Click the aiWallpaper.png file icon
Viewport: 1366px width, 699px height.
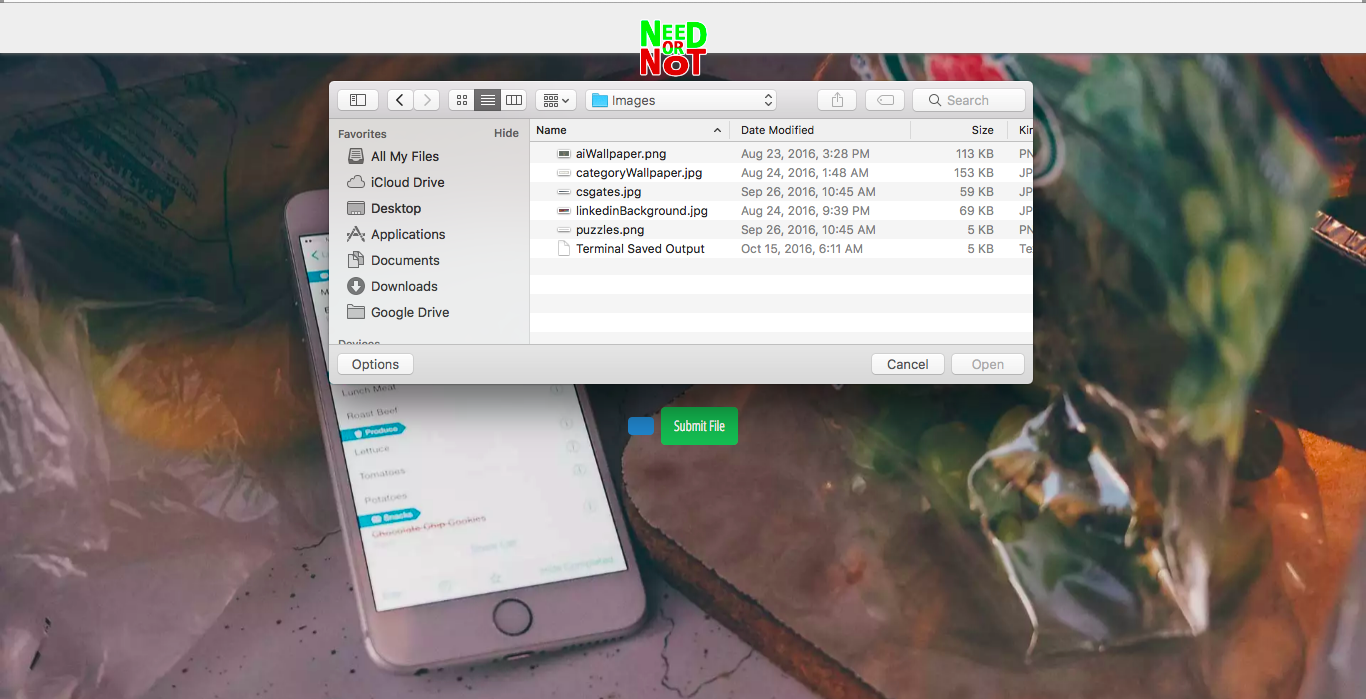(564, 154)
